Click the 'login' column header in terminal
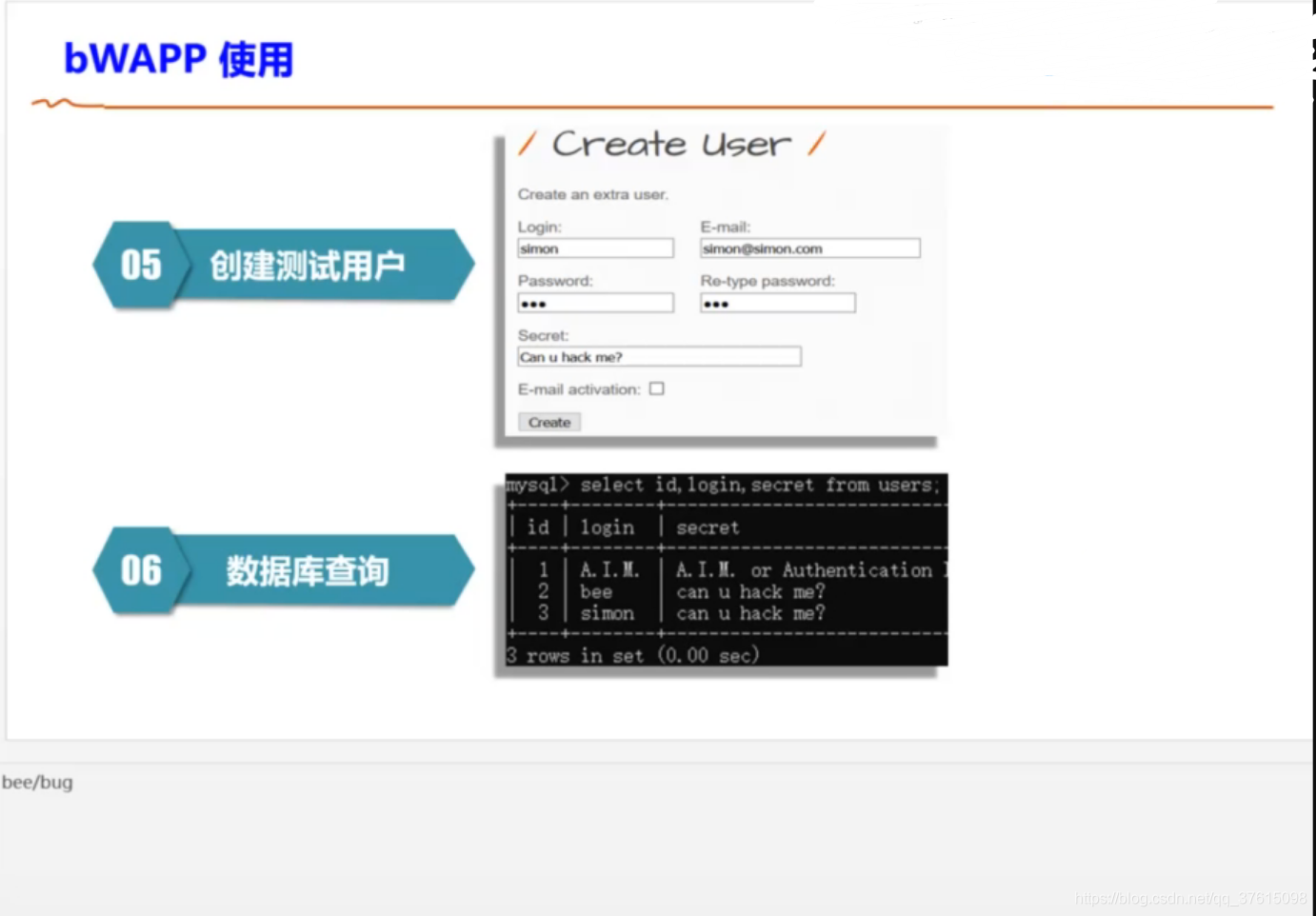 point(608,528)
